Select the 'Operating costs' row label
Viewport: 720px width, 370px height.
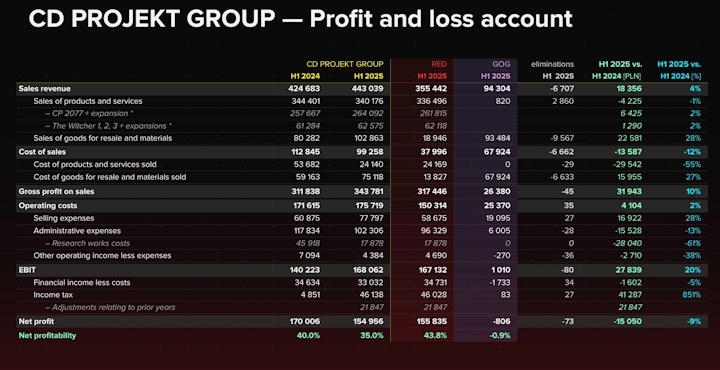(x=48, y=206)
